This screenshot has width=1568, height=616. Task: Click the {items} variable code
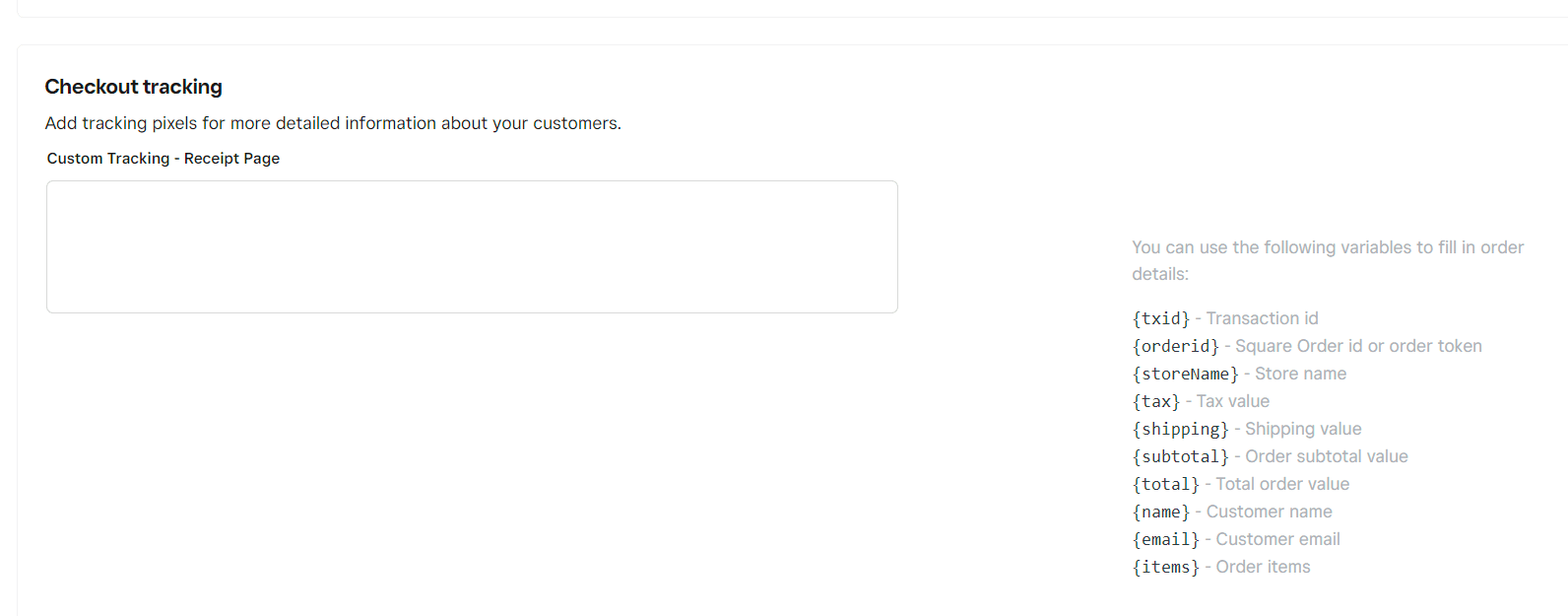coord(1165,567)
